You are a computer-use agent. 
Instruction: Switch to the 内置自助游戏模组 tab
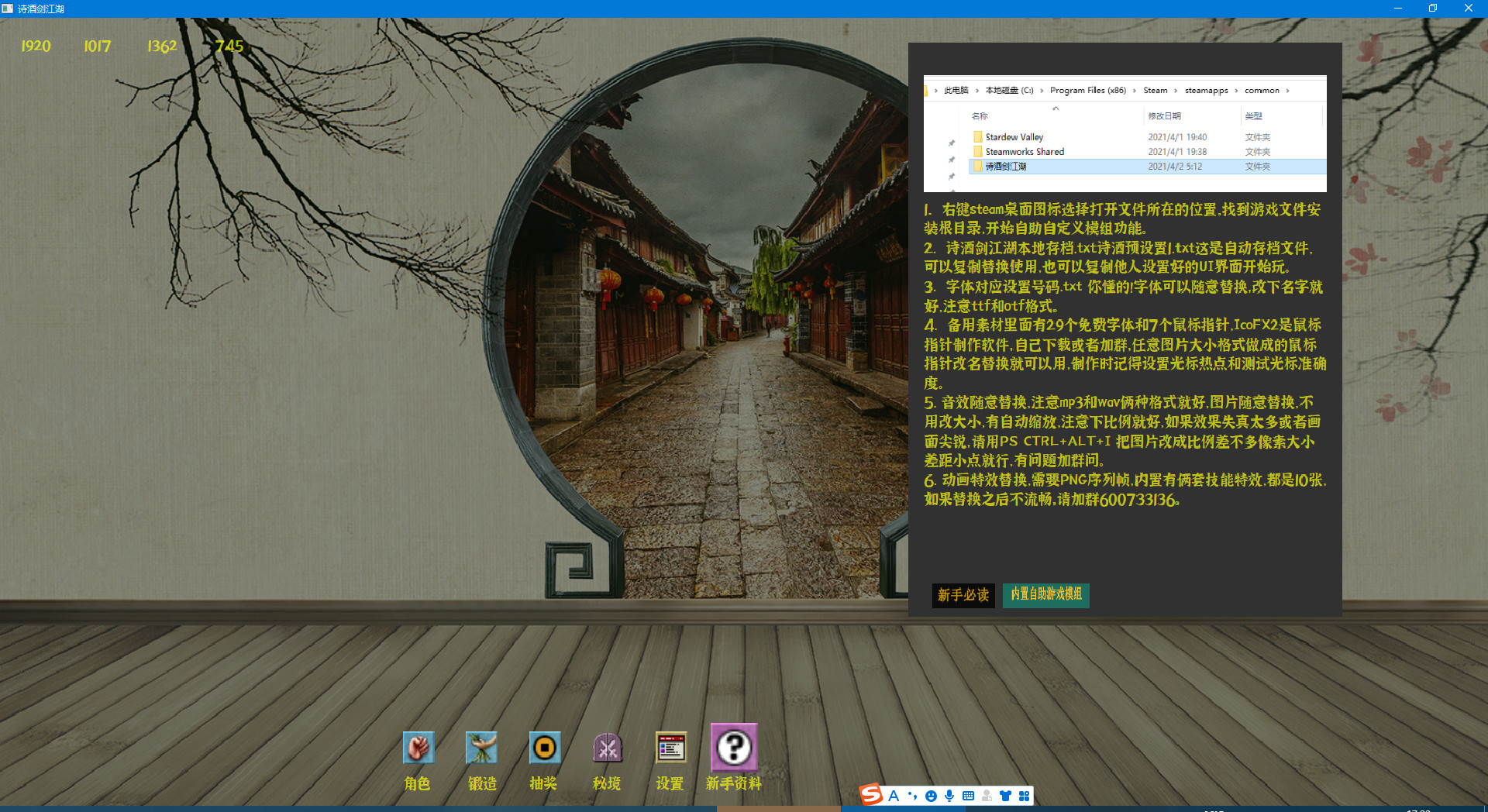1045,594
